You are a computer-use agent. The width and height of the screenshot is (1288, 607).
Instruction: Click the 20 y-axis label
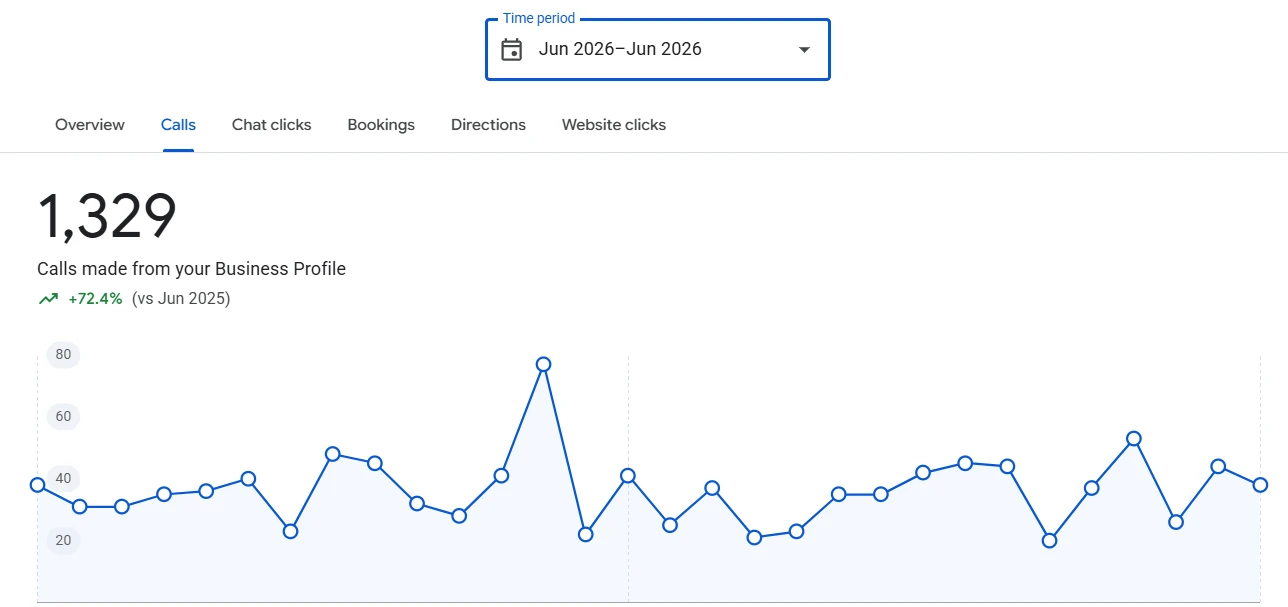[63, 540]
